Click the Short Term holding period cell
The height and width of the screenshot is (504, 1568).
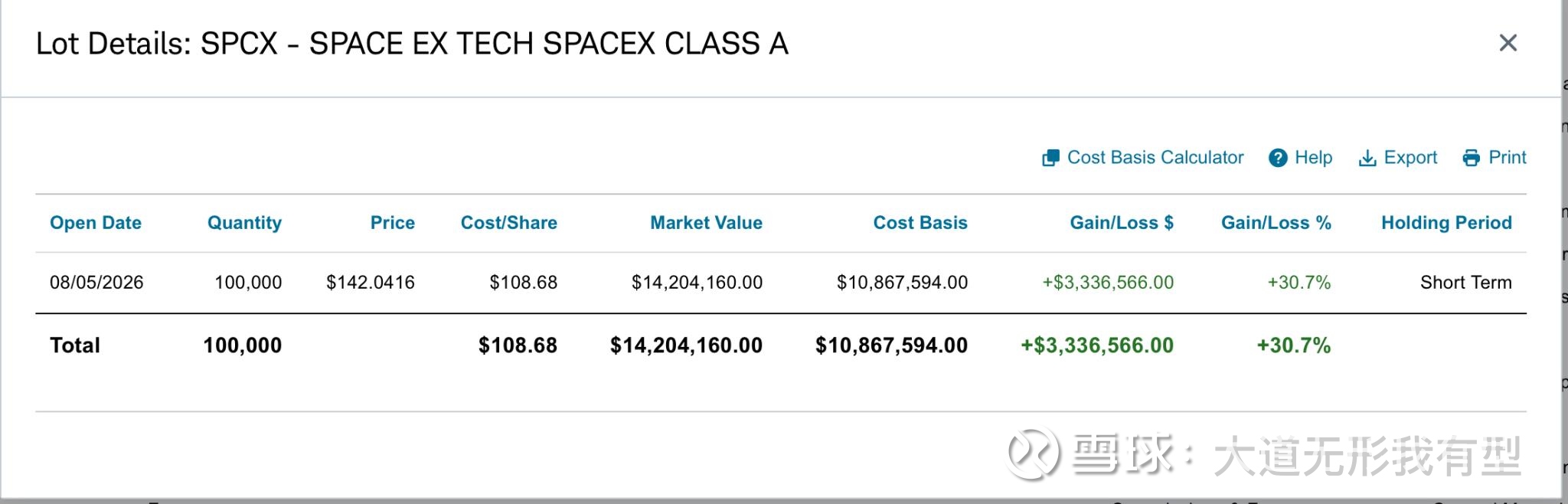pyautogui.click(x=1466, y=283)
